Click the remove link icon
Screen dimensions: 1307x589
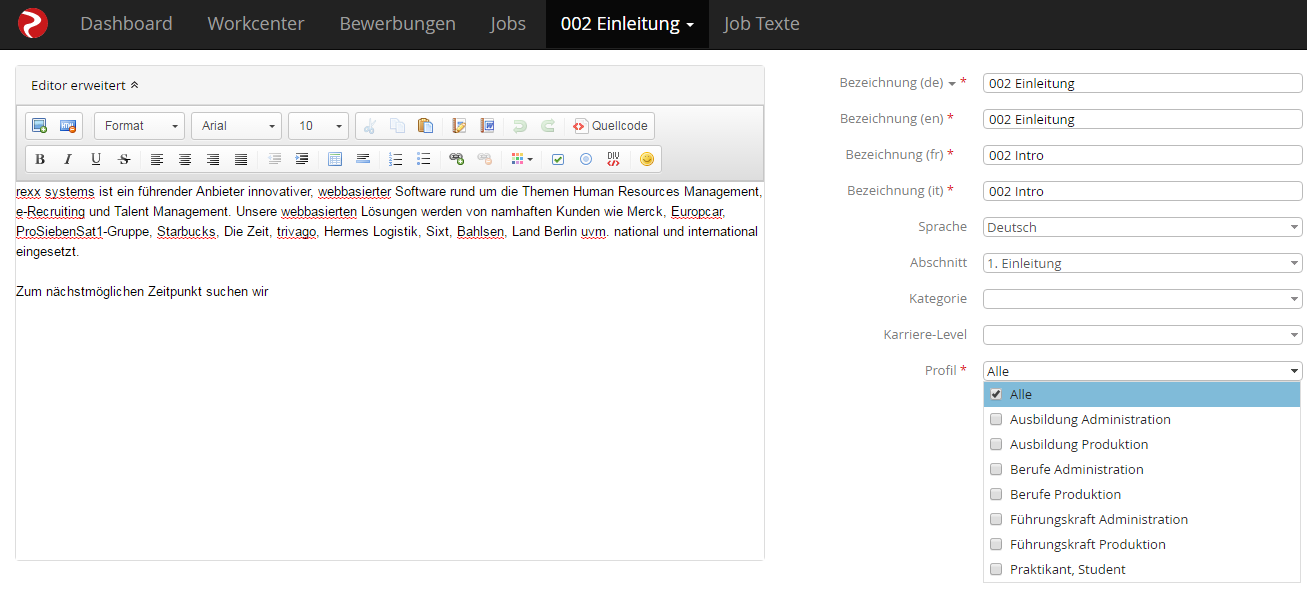[485, 159]
